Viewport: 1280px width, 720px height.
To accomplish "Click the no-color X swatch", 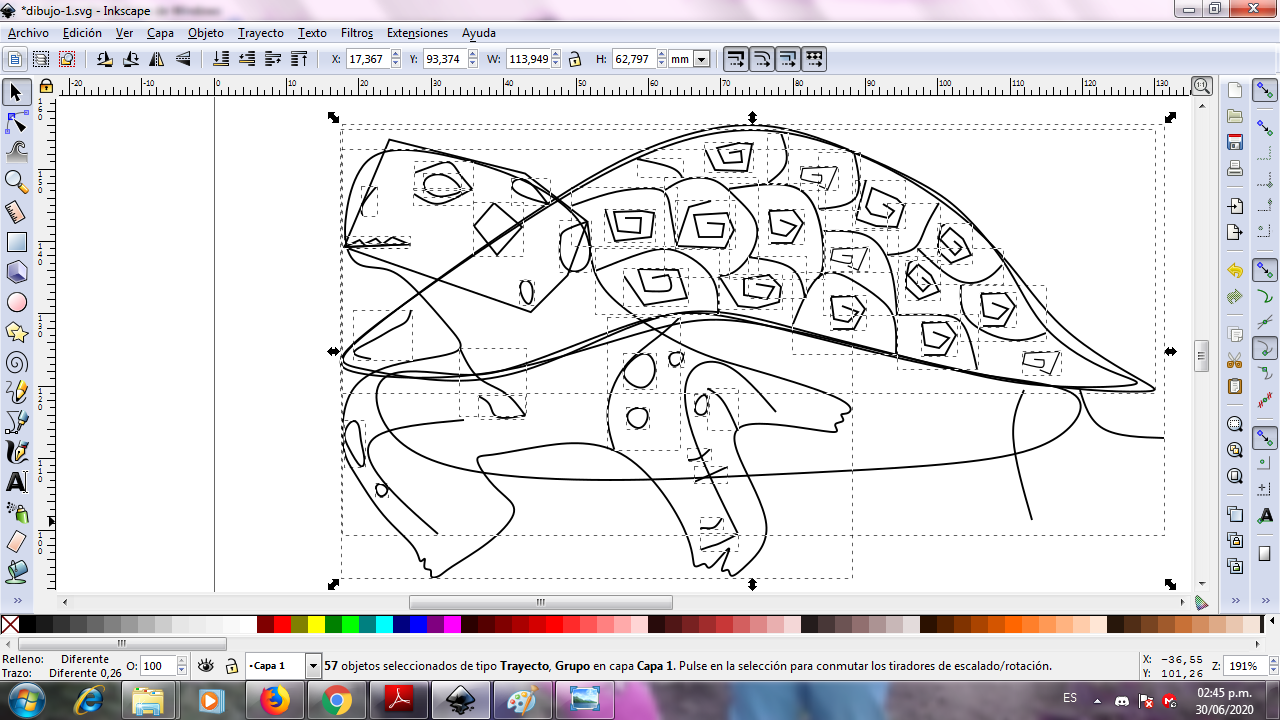I will [10, 625].
